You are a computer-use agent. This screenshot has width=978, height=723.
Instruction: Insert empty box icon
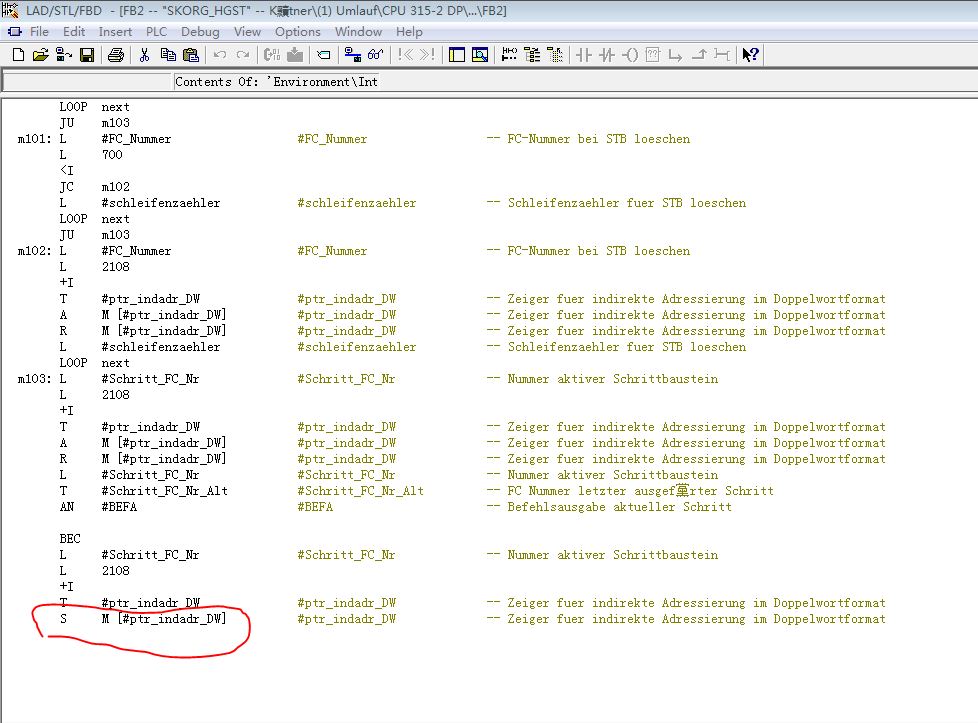click(x=652, y=55)
